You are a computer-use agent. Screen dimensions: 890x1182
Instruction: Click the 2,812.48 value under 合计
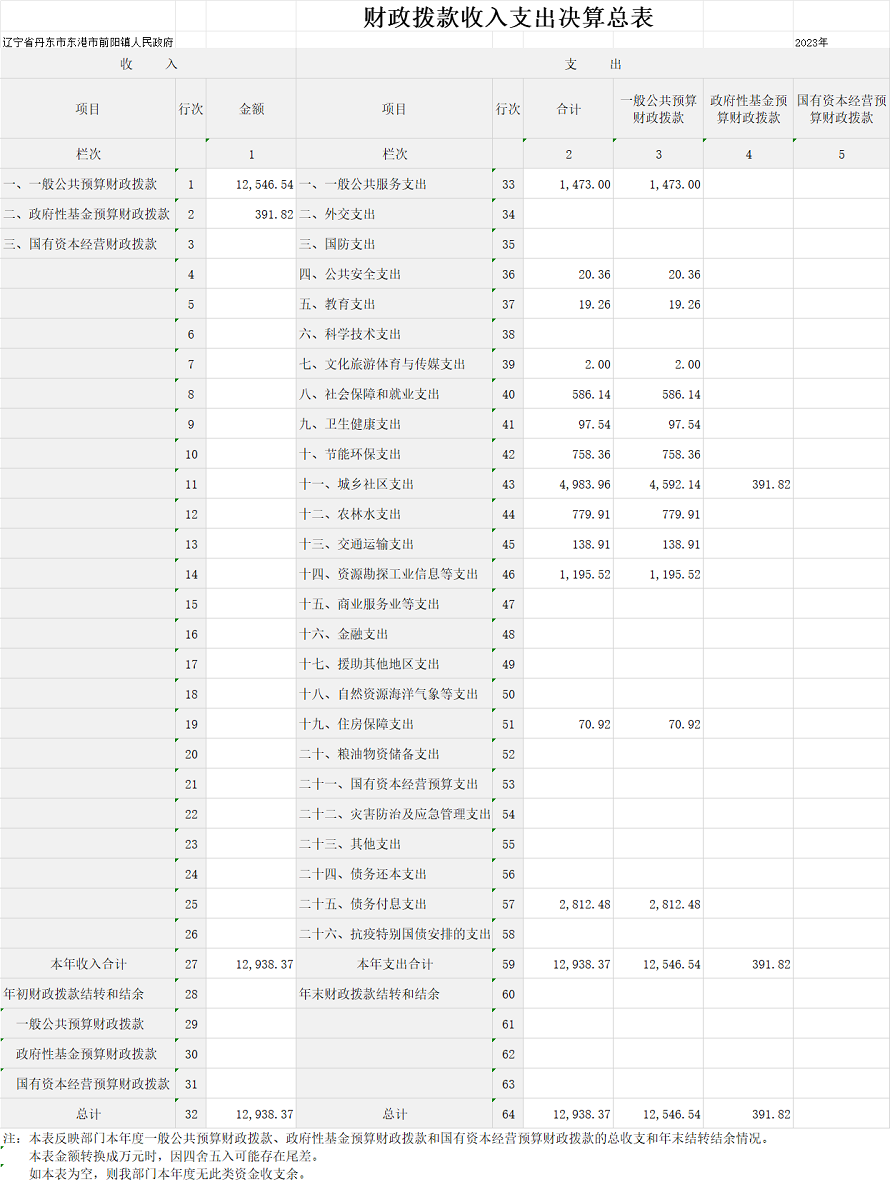pos(585,905)
